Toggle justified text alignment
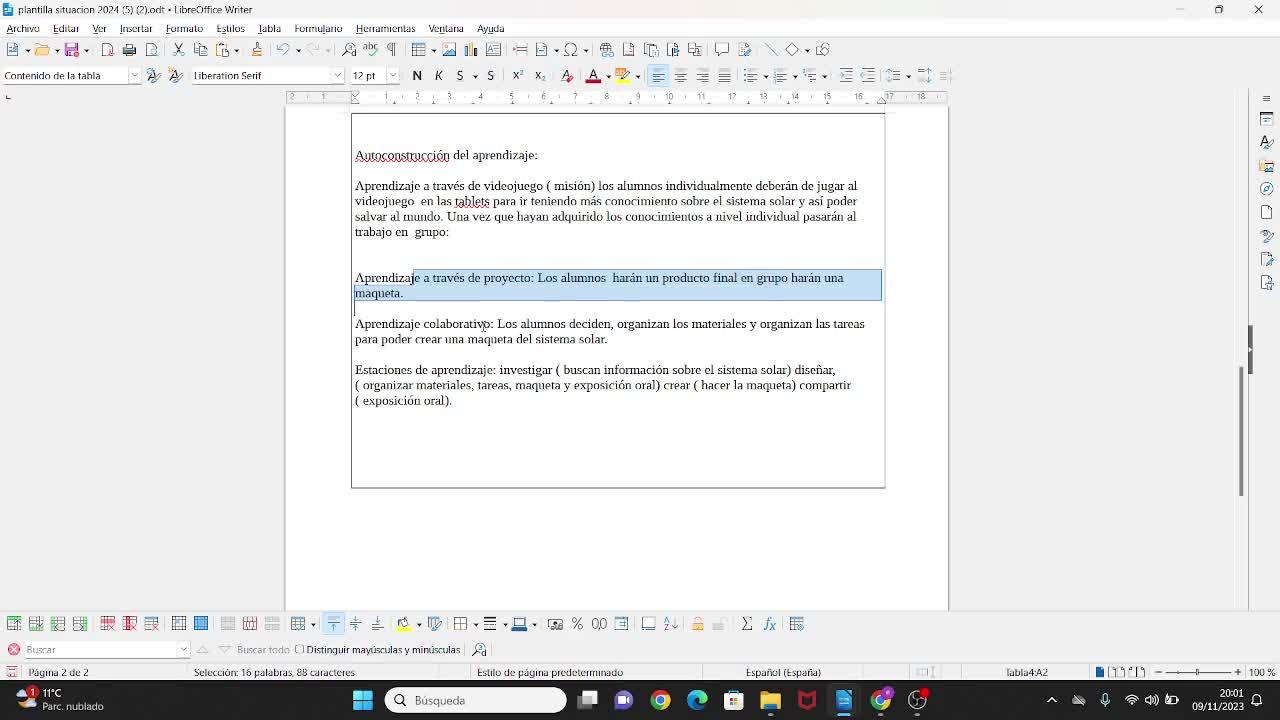 tap(724, 76)
